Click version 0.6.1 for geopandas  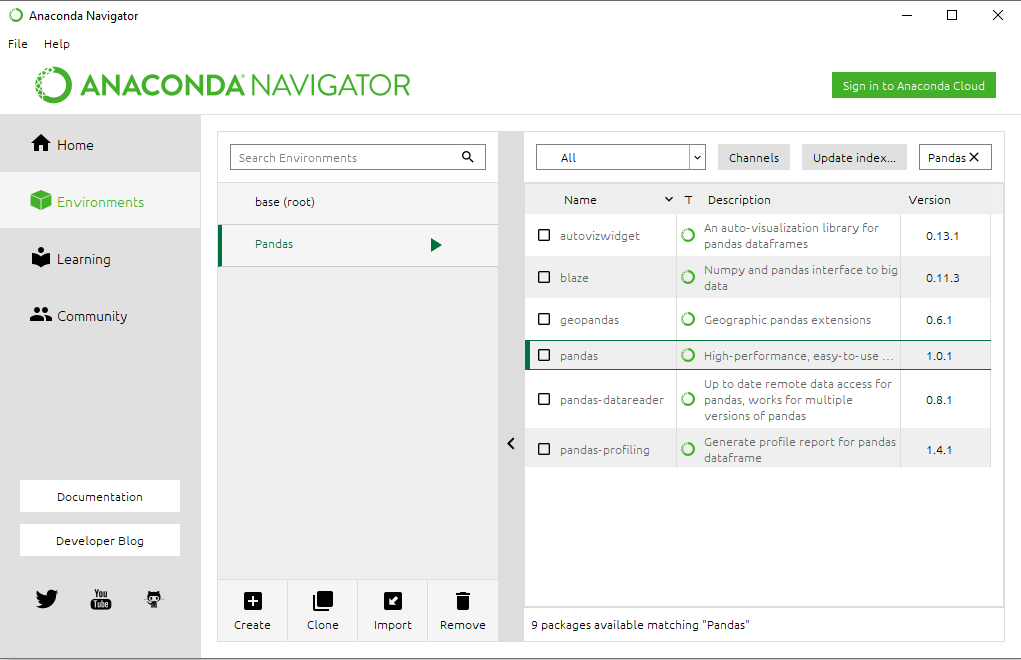939,320
